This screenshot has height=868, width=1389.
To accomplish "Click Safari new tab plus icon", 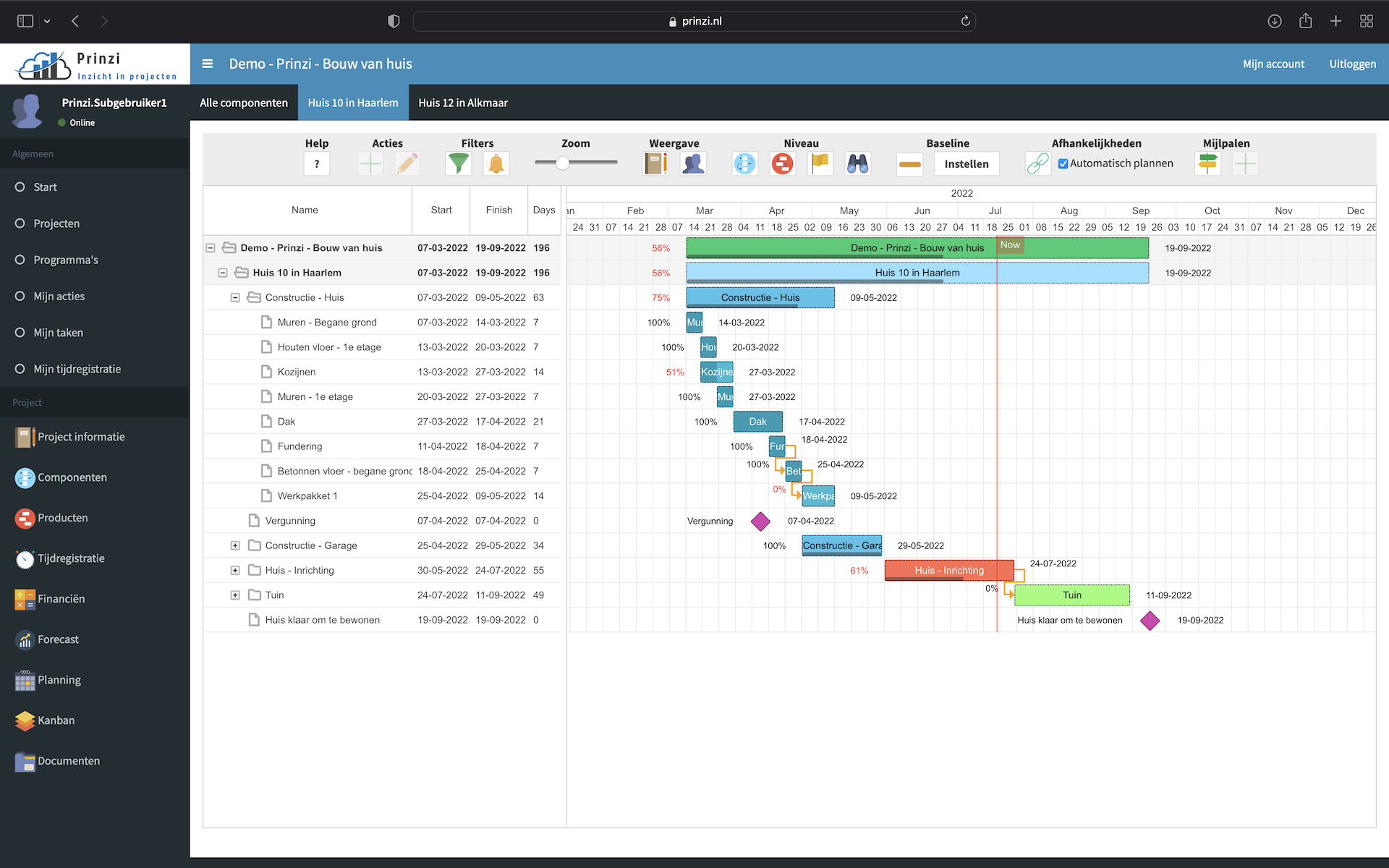I will pyautogui.click(x=1335, y=21).
